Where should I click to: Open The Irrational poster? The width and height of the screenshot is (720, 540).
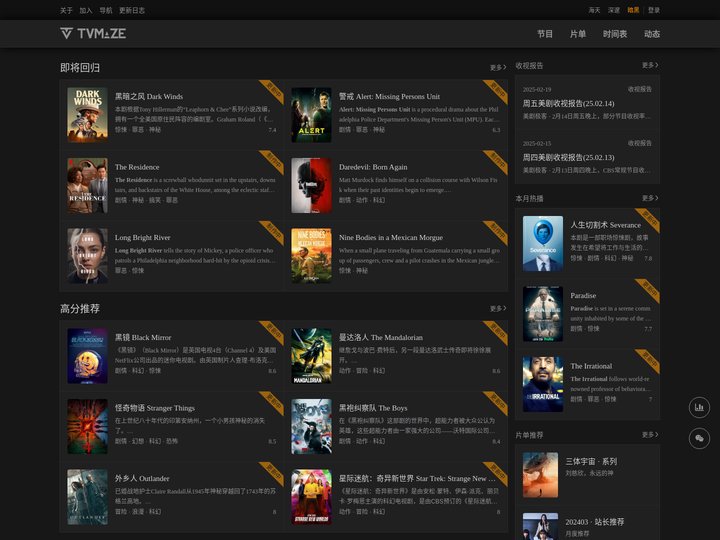(543, 384)
